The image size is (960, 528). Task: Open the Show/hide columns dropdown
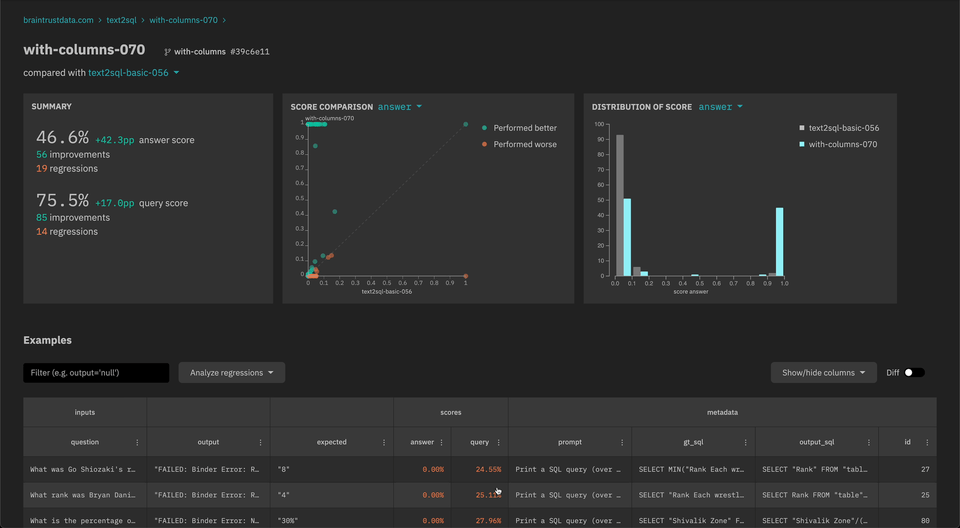tap(823, 373)
